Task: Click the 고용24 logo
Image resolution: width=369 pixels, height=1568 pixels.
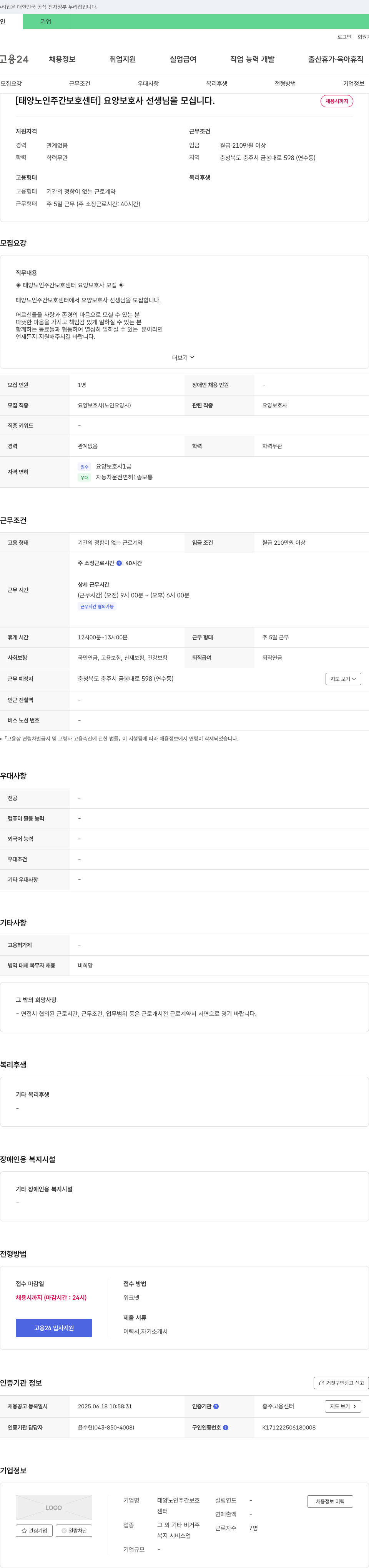Action: (x=14, y=59)
